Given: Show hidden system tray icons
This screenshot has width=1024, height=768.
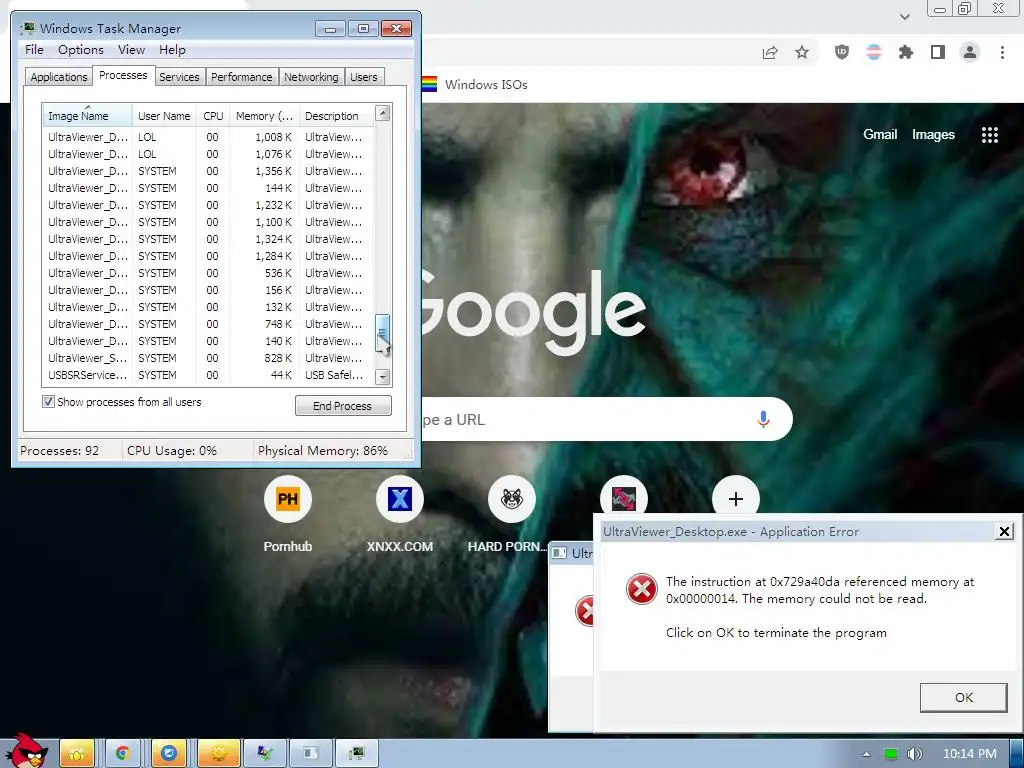Looking at the screenshot, I should (867, 754).
